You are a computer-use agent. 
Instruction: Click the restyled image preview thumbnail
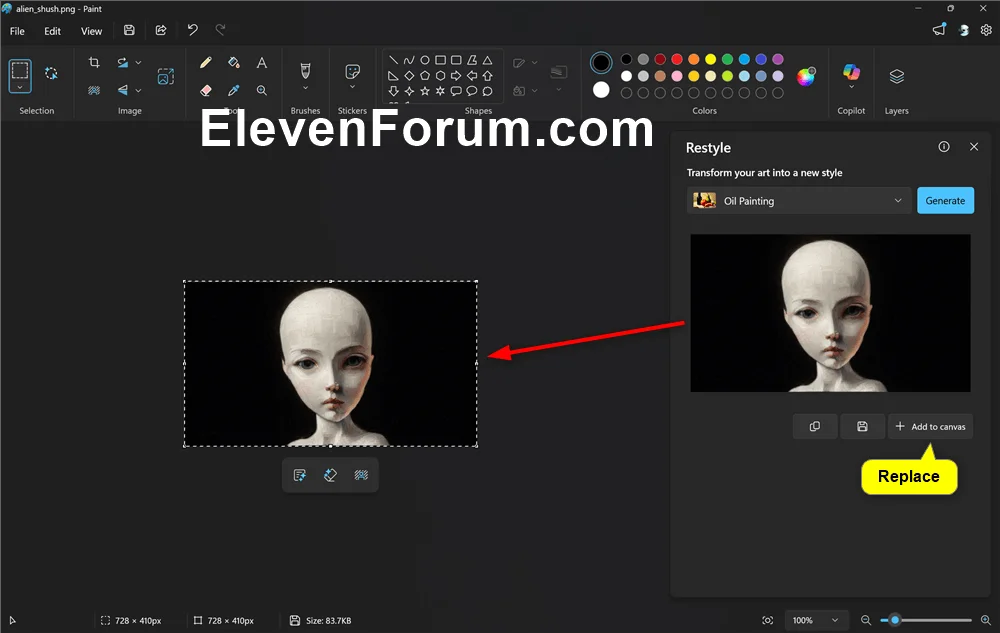point(830,313)
